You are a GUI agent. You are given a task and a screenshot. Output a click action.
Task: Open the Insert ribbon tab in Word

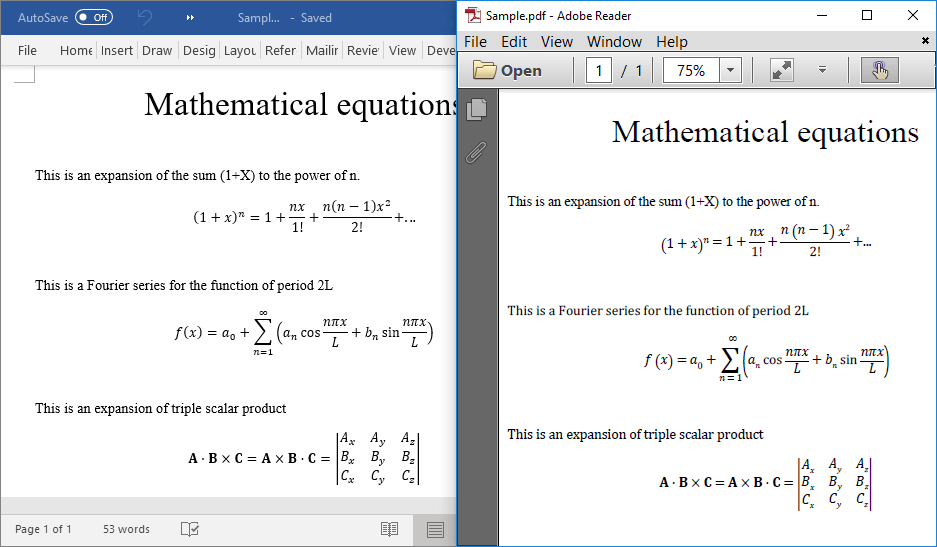tap(117, 50)
